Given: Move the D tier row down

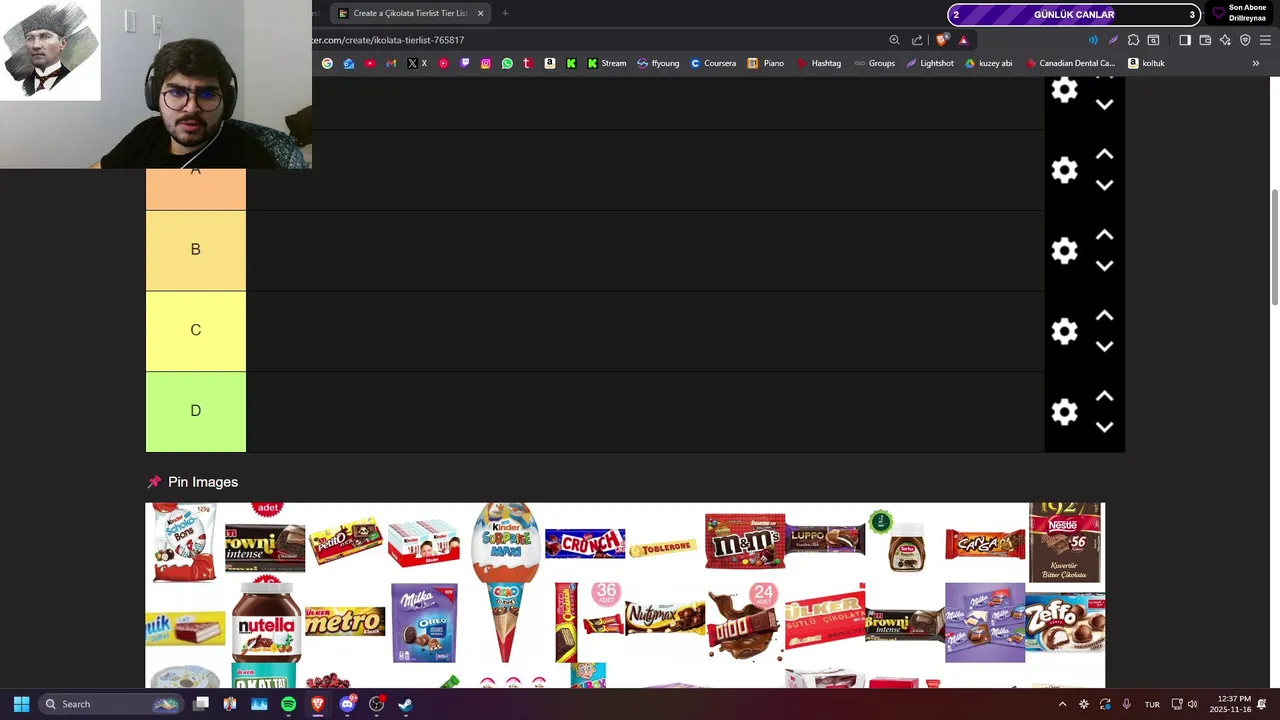Looking at the screenshot, I should point(1104,427).
